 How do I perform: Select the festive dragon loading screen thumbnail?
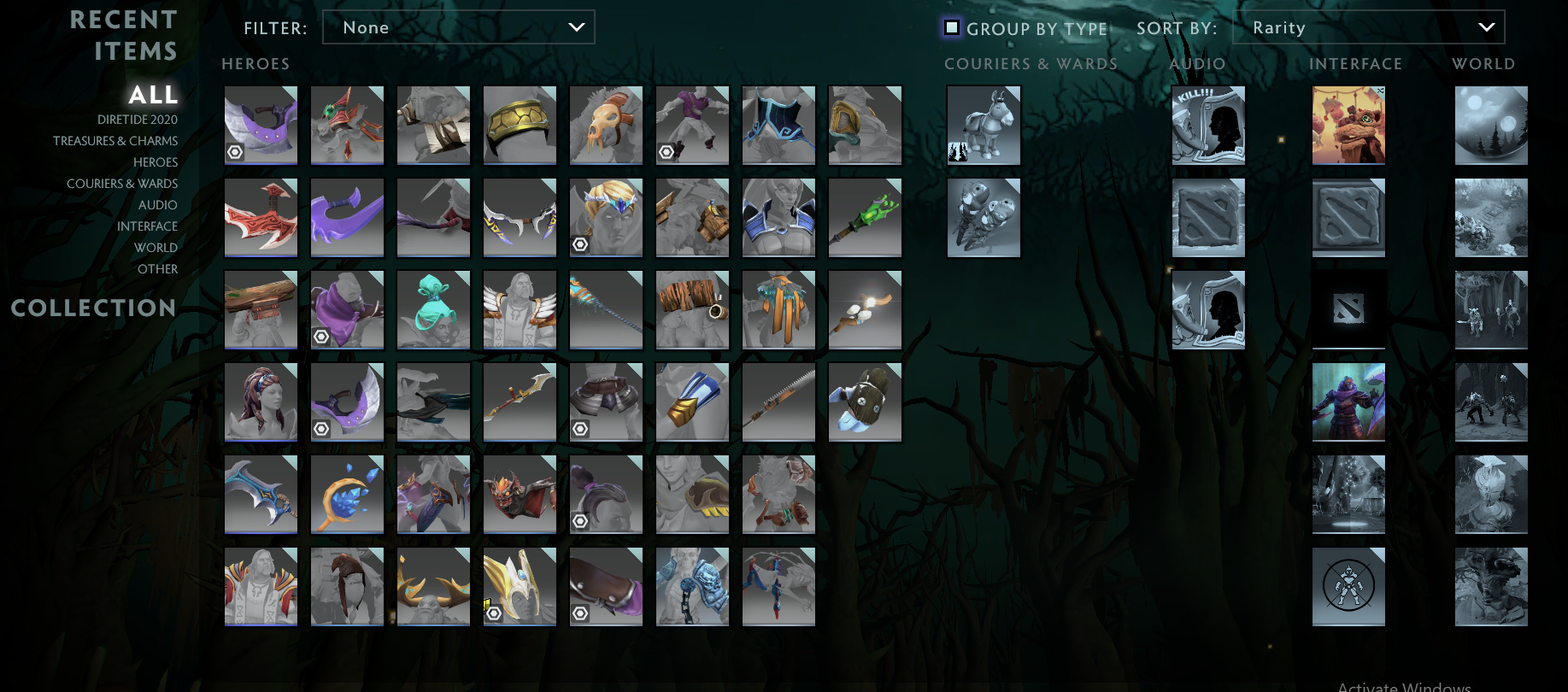[1348, 125]
